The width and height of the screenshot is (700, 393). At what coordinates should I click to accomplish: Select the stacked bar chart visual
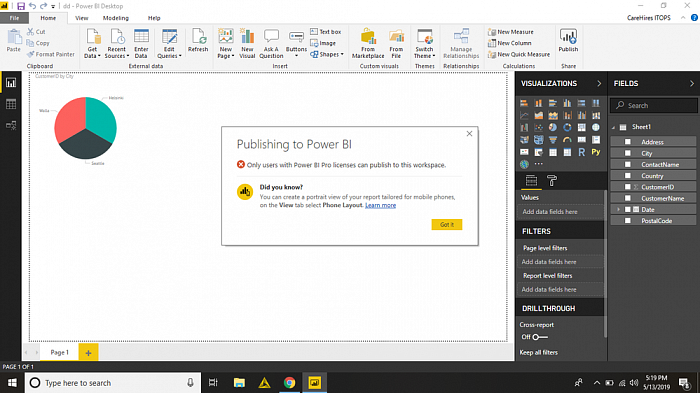[x=524, y=103]
